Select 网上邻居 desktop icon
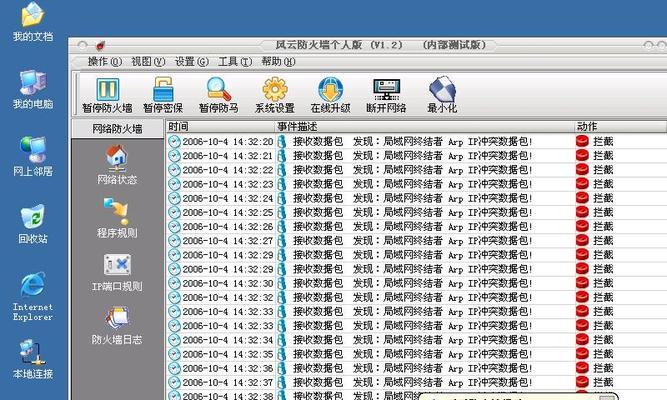 tap(33, 157)
